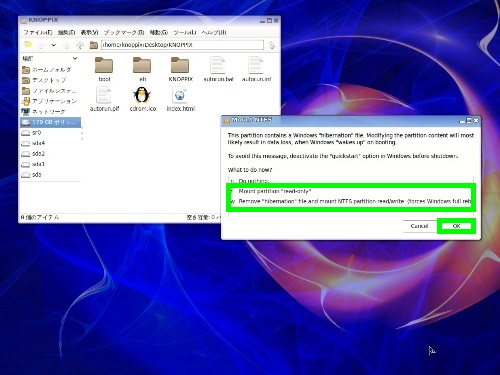This screenshot has width=500, height=375.
Task: Go forward with the right arrow icon
Action: 66,45
